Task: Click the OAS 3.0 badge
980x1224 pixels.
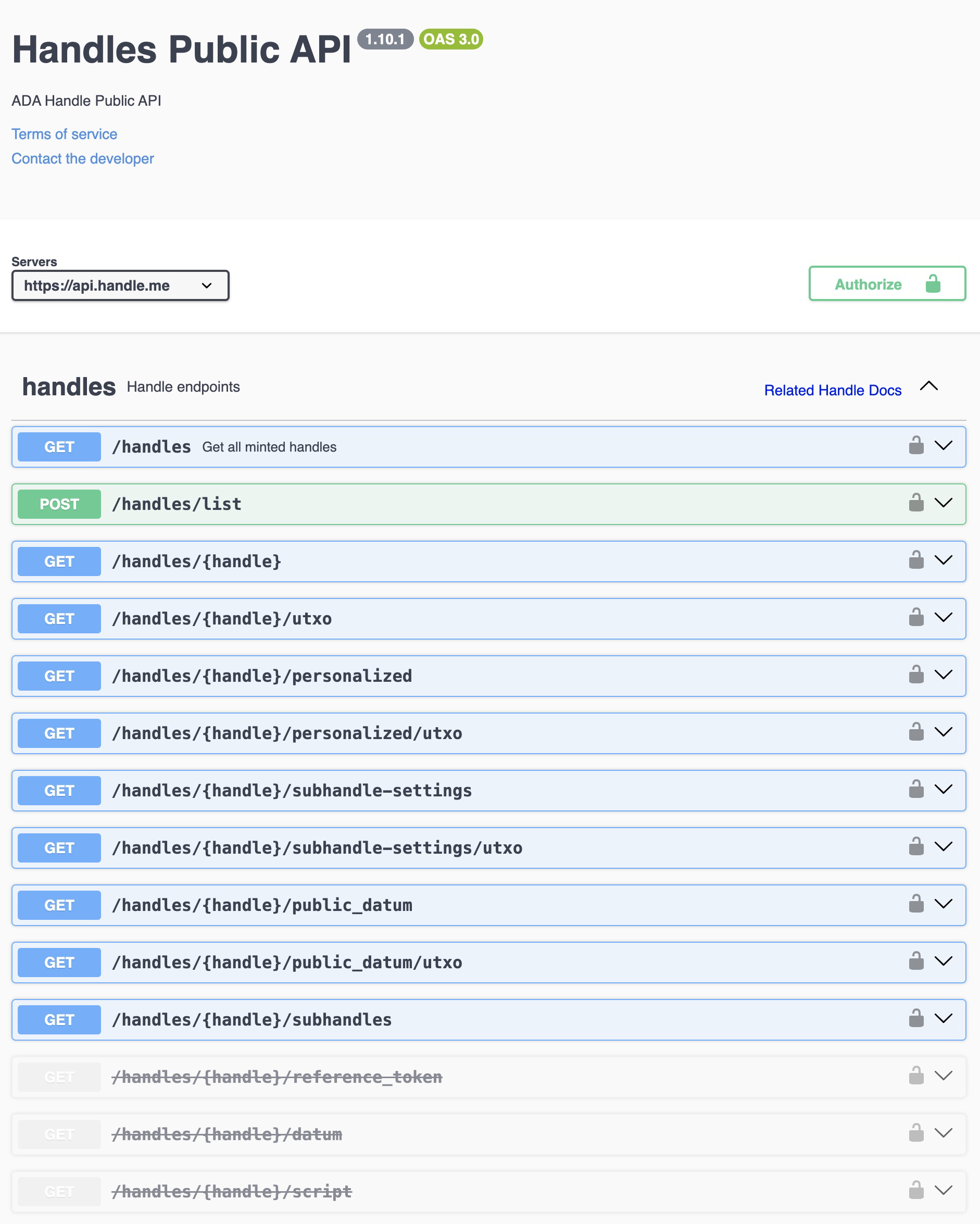Action: tap(451, 39)
